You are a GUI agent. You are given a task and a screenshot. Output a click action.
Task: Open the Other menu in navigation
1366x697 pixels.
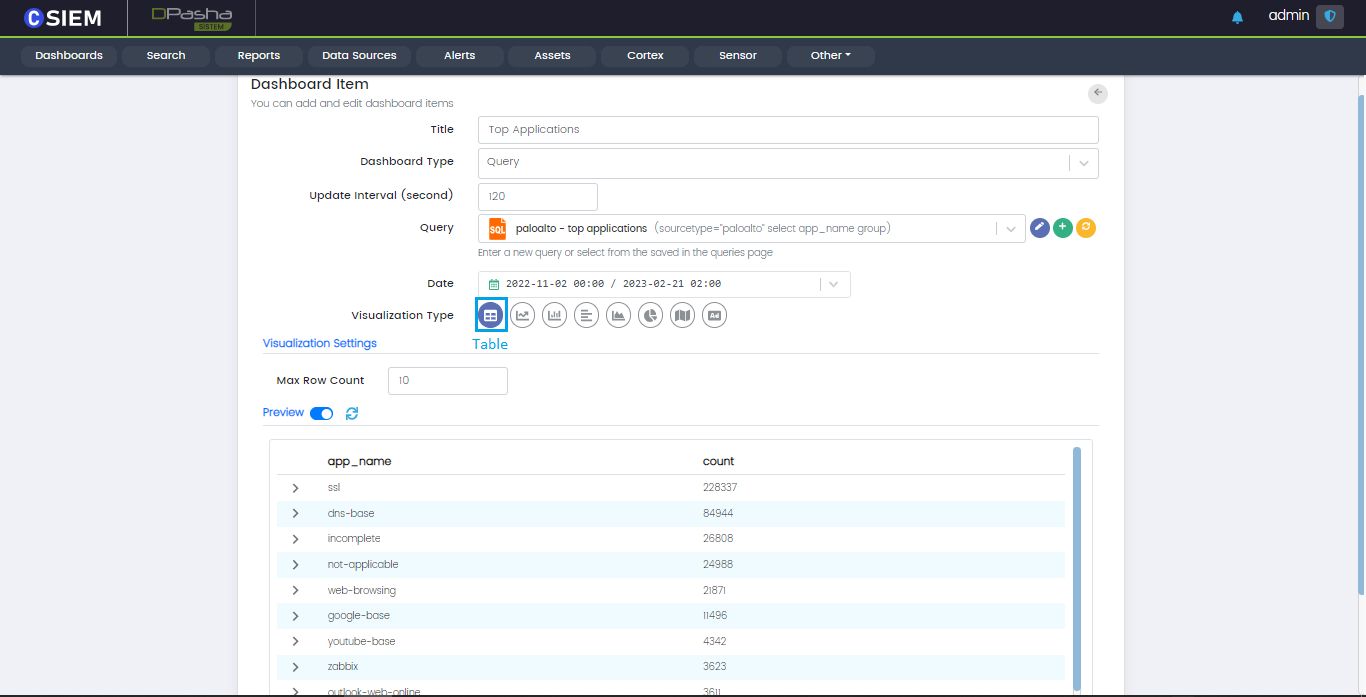830,56
